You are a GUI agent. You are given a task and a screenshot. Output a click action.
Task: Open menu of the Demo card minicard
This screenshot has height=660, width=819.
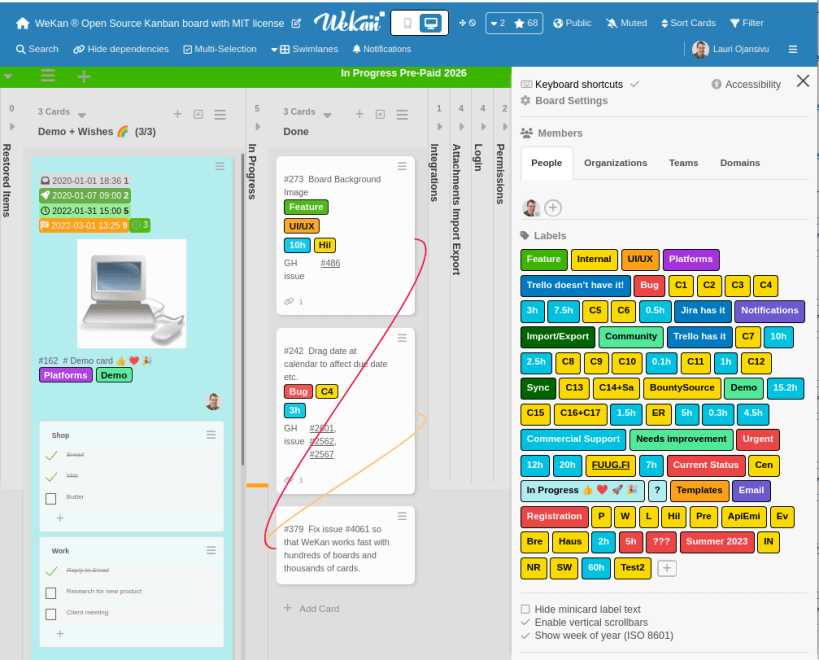point(220,166)
